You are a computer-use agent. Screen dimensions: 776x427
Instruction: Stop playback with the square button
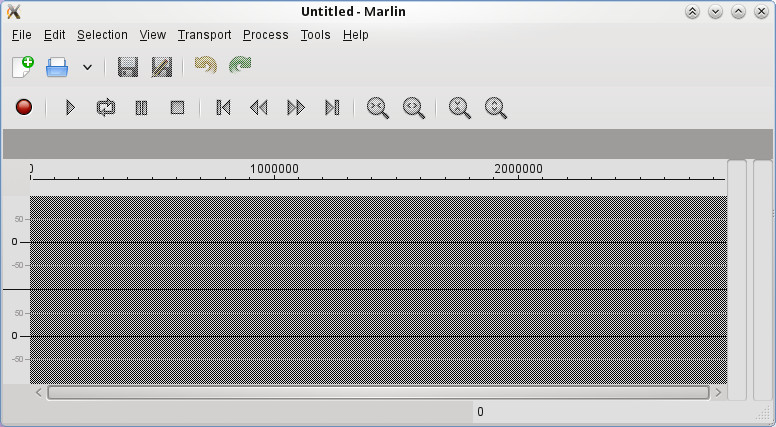tap(177, 107)
